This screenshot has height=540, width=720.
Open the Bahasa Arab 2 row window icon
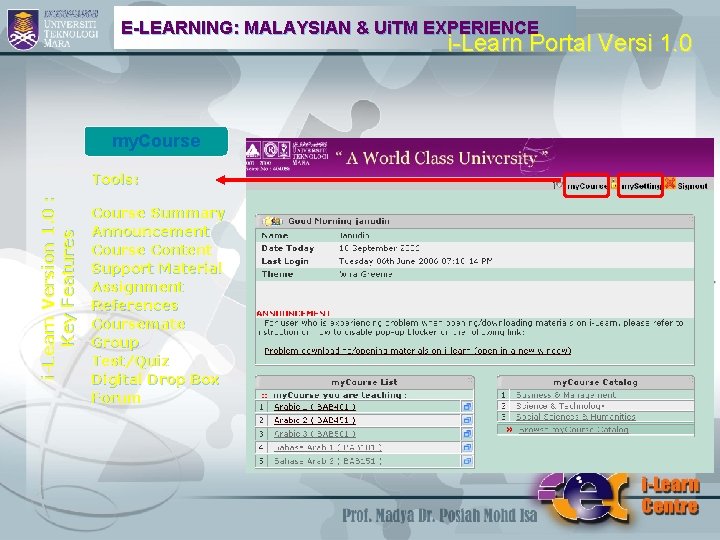click(x=467, y=461)
